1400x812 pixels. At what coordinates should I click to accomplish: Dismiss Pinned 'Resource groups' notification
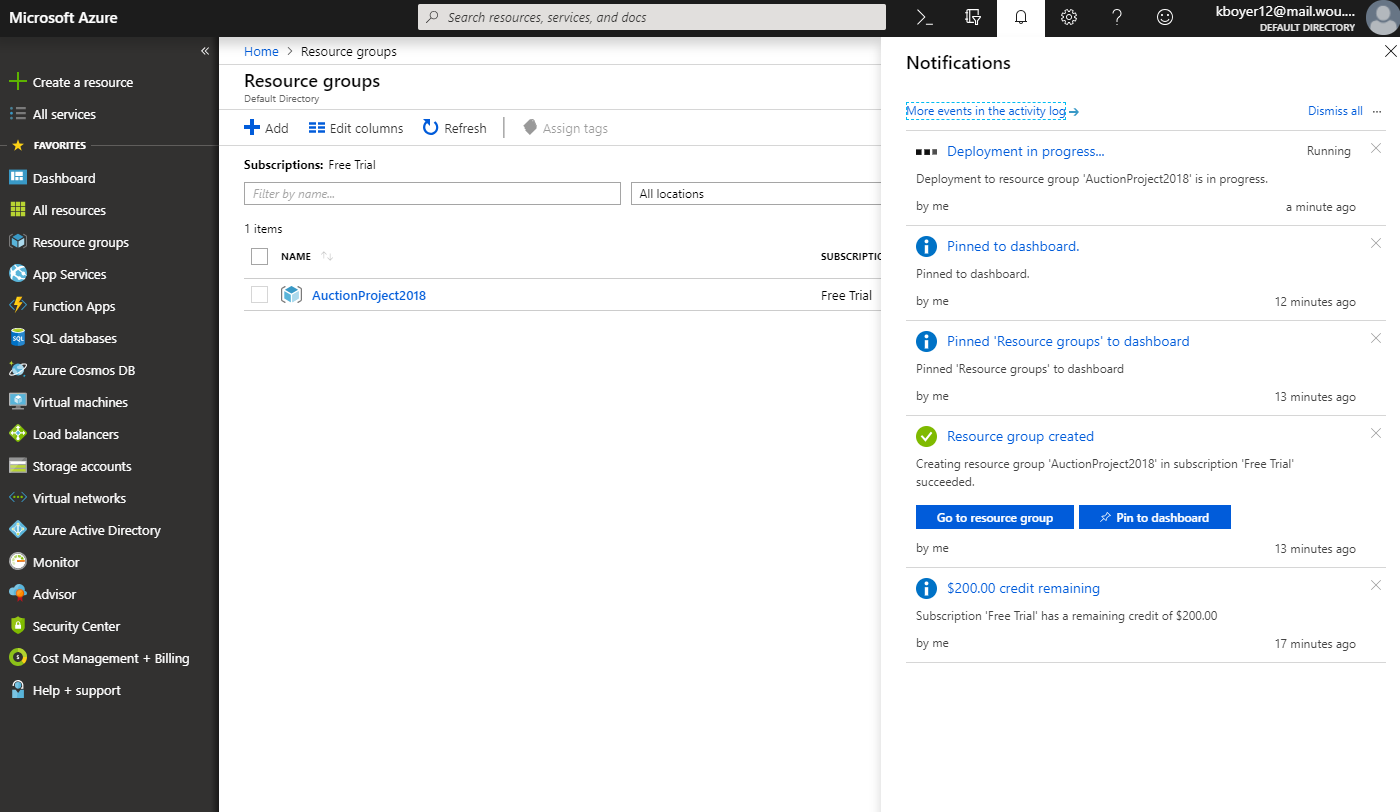coord(1376,338)
